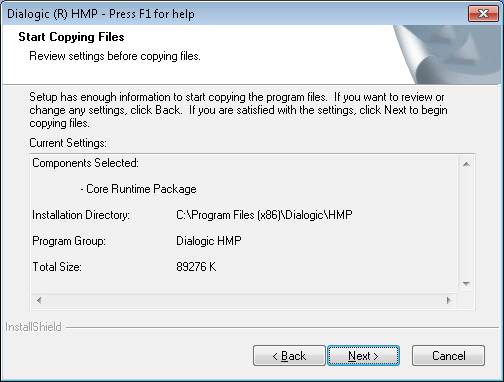Click the dialog title bar text

point(101,14)
